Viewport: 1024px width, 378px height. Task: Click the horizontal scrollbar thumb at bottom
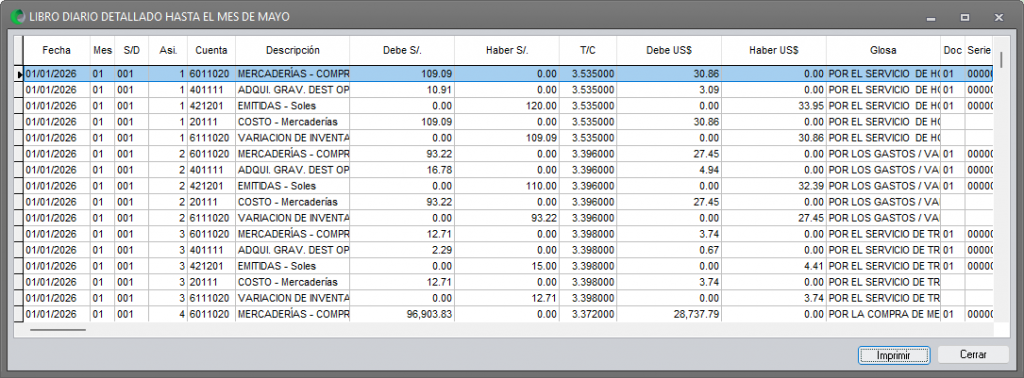[x=57, y=330]
